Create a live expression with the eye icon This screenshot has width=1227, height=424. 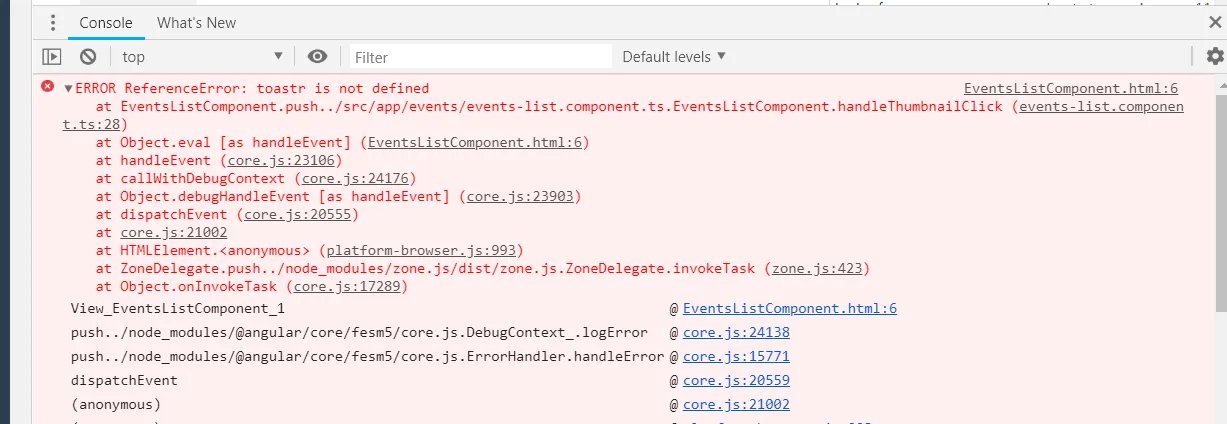click(318, 57)
